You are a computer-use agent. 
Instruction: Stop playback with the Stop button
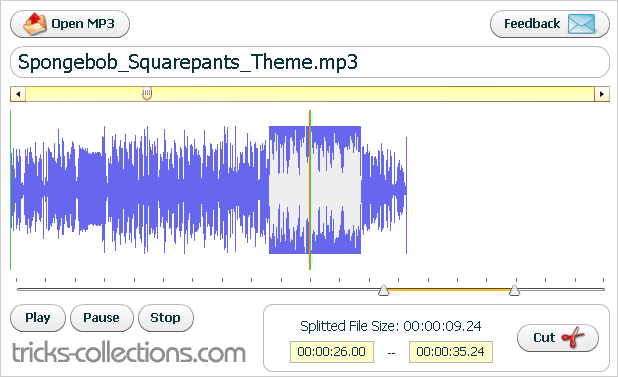(x=166, y=318)
